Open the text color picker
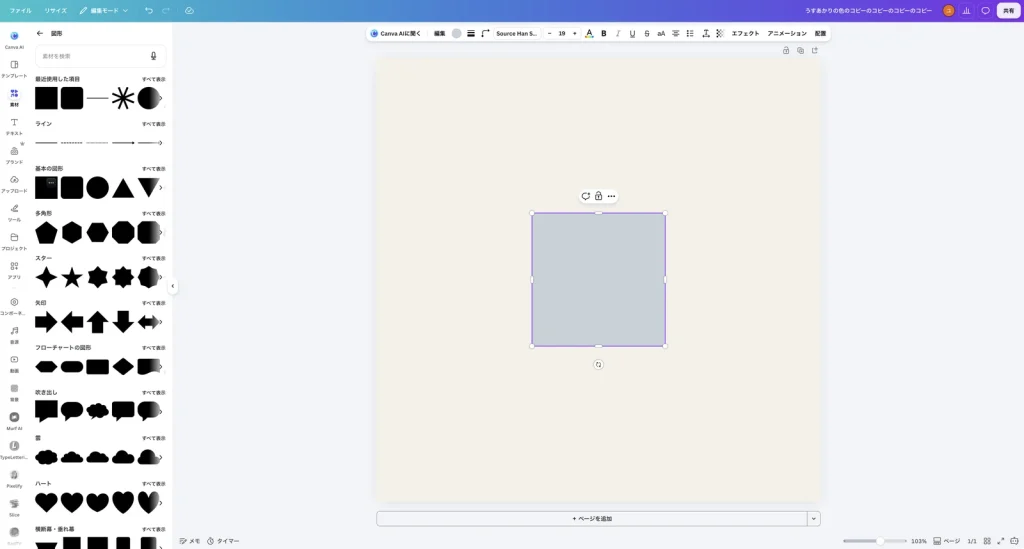1024x549 pixels. click(x=589, y=33)
